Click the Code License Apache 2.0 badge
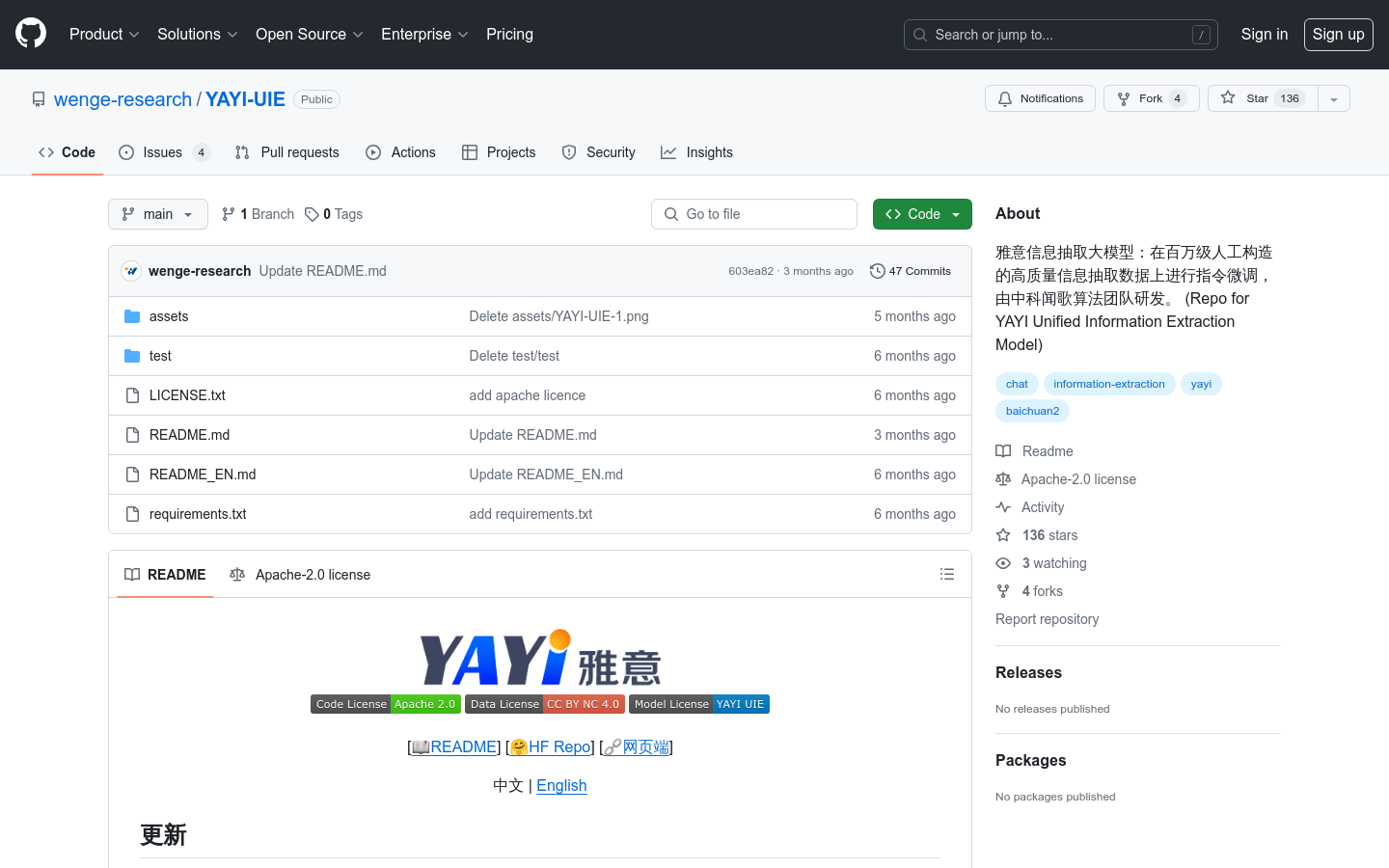The width and height of the screenshot is (1389, 868). (x=386, y=704)
